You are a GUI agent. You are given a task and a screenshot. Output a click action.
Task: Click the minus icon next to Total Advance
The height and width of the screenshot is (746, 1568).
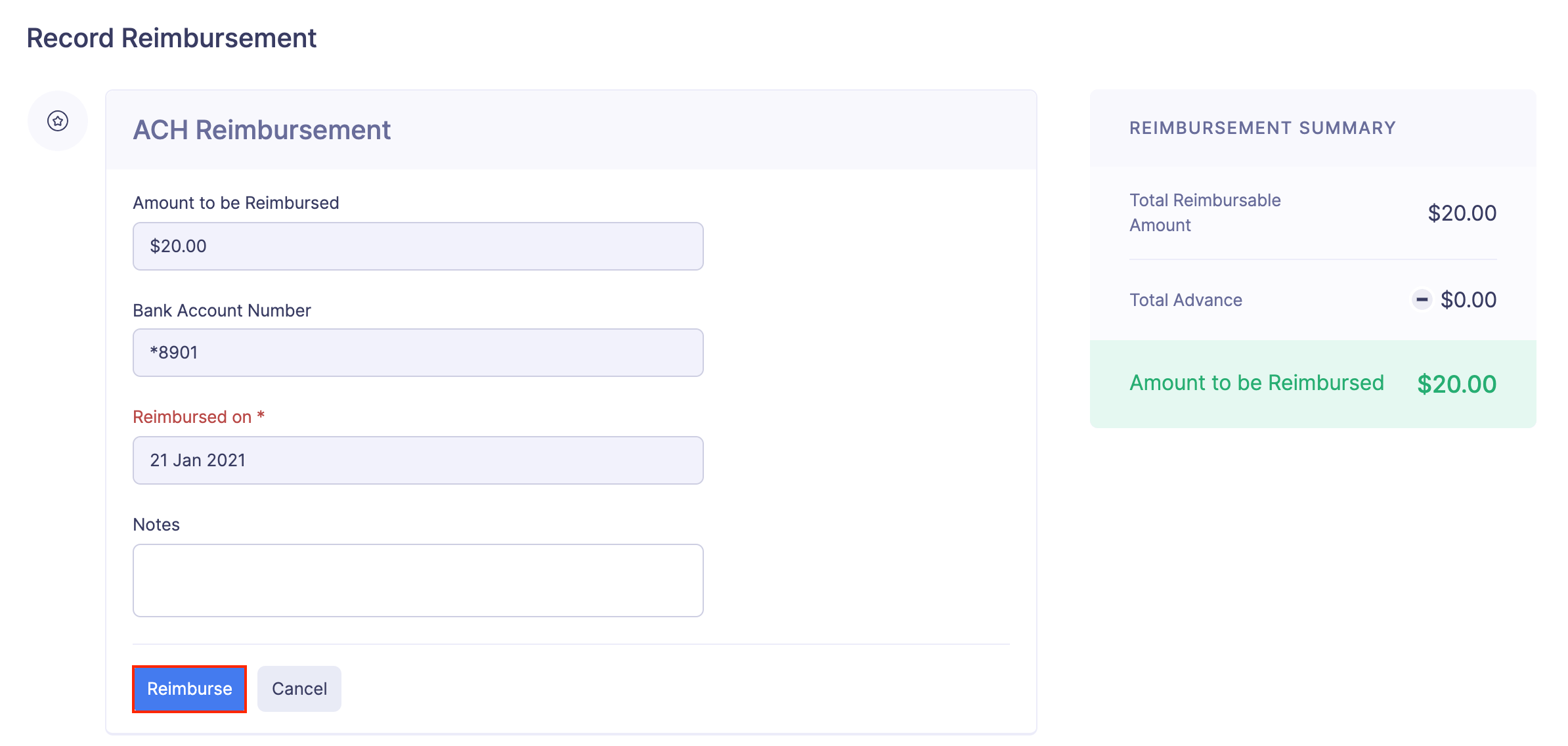pos(1422,299)
